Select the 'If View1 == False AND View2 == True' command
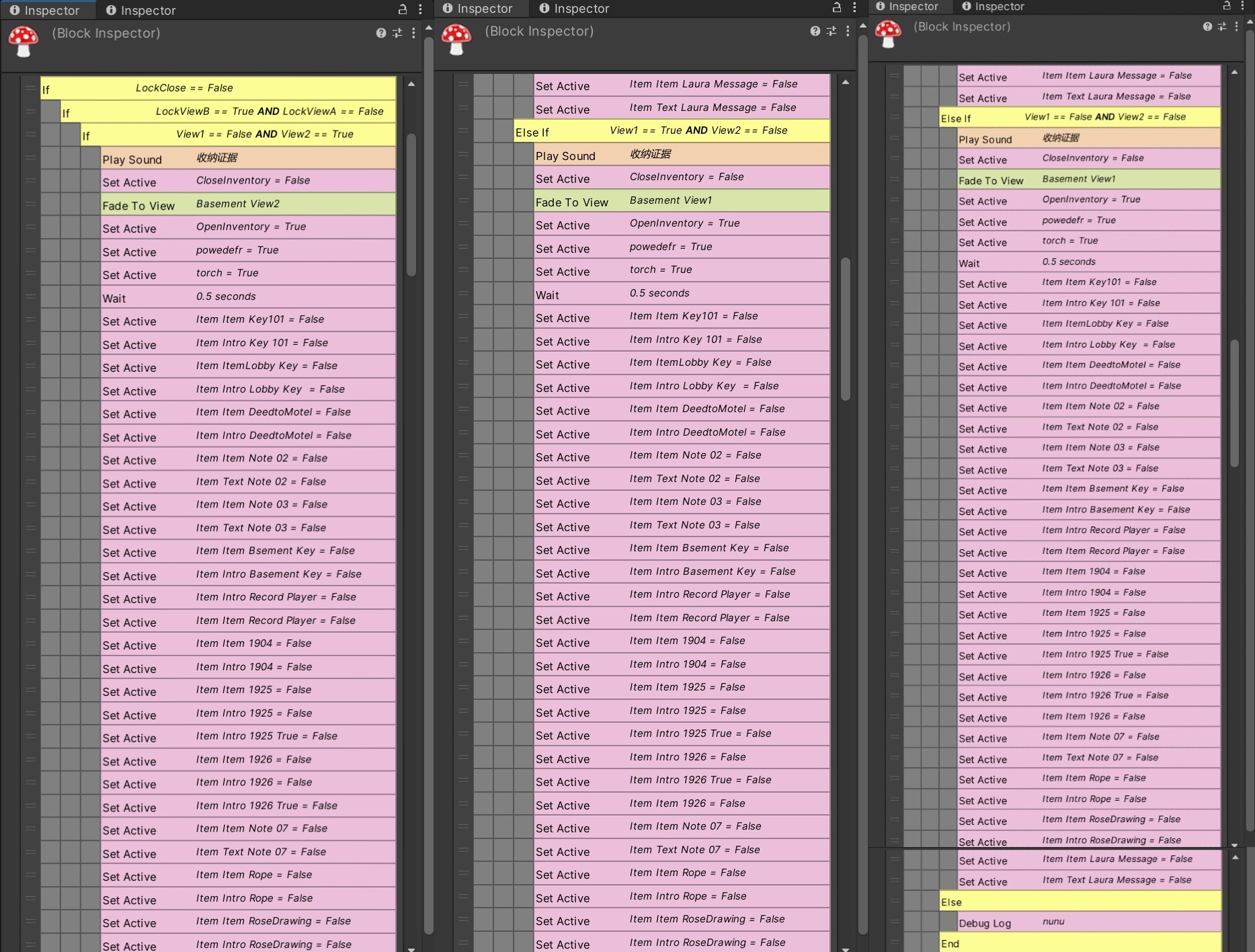The height and width of the screenshot is (952, 1255). (x=238, y=134)
